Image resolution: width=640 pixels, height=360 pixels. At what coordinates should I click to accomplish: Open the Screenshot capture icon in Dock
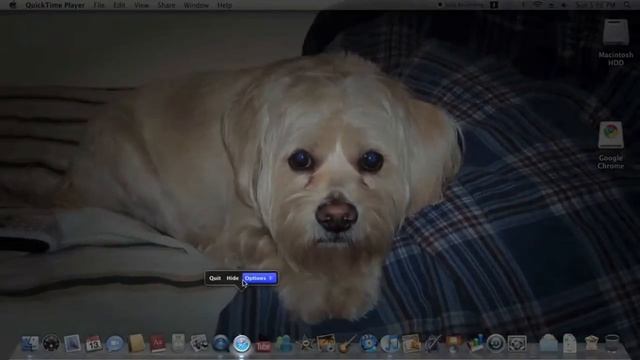[x=517, y=343]
